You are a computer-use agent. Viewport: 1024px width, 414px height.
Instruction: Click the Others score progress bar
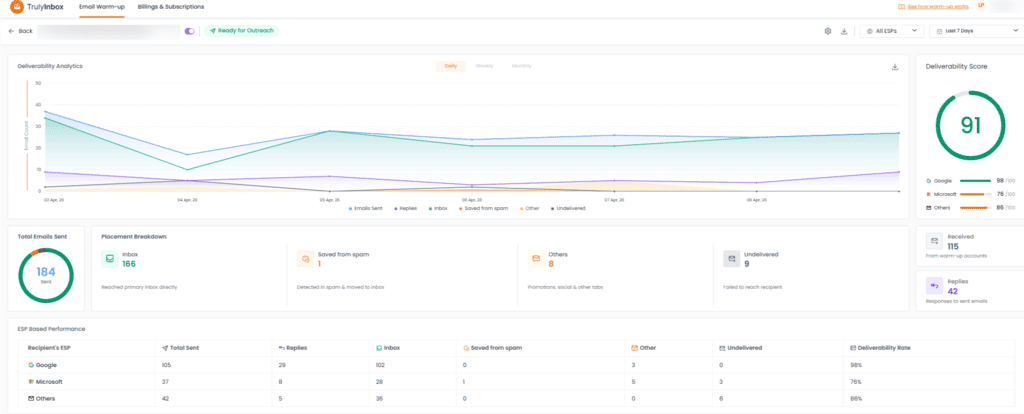974,208
